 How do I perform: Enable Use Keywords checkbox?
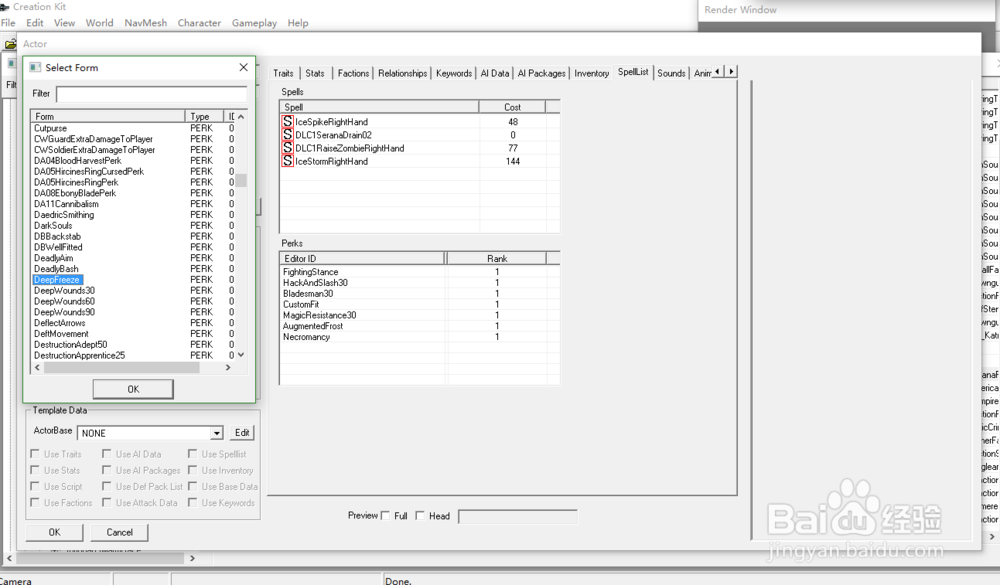pyautogui.click(x=192, y=503)
